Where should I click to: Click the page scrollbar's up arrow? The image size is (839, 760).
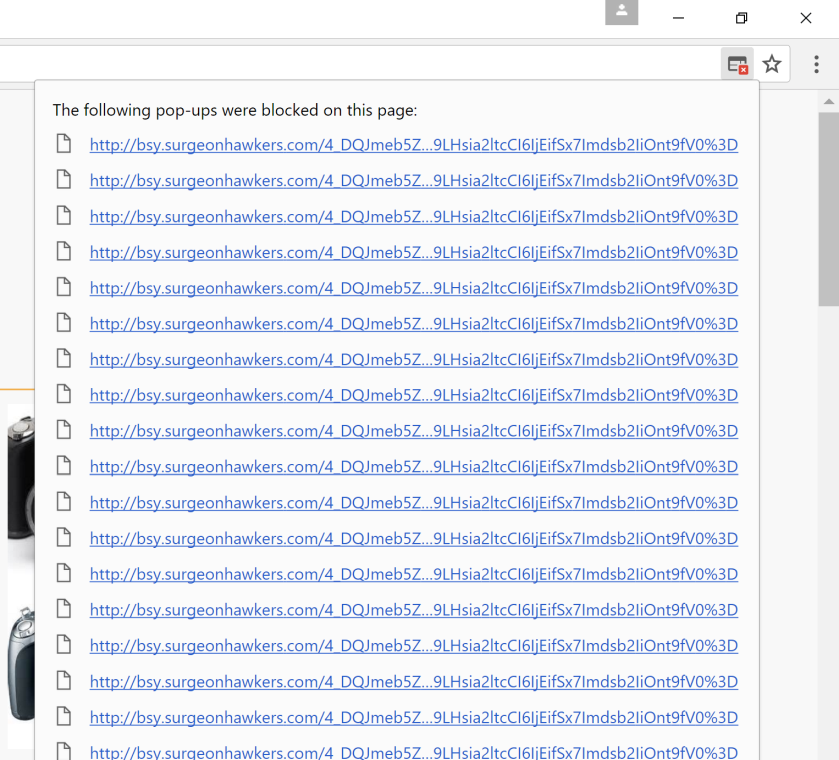coord(828,101)
